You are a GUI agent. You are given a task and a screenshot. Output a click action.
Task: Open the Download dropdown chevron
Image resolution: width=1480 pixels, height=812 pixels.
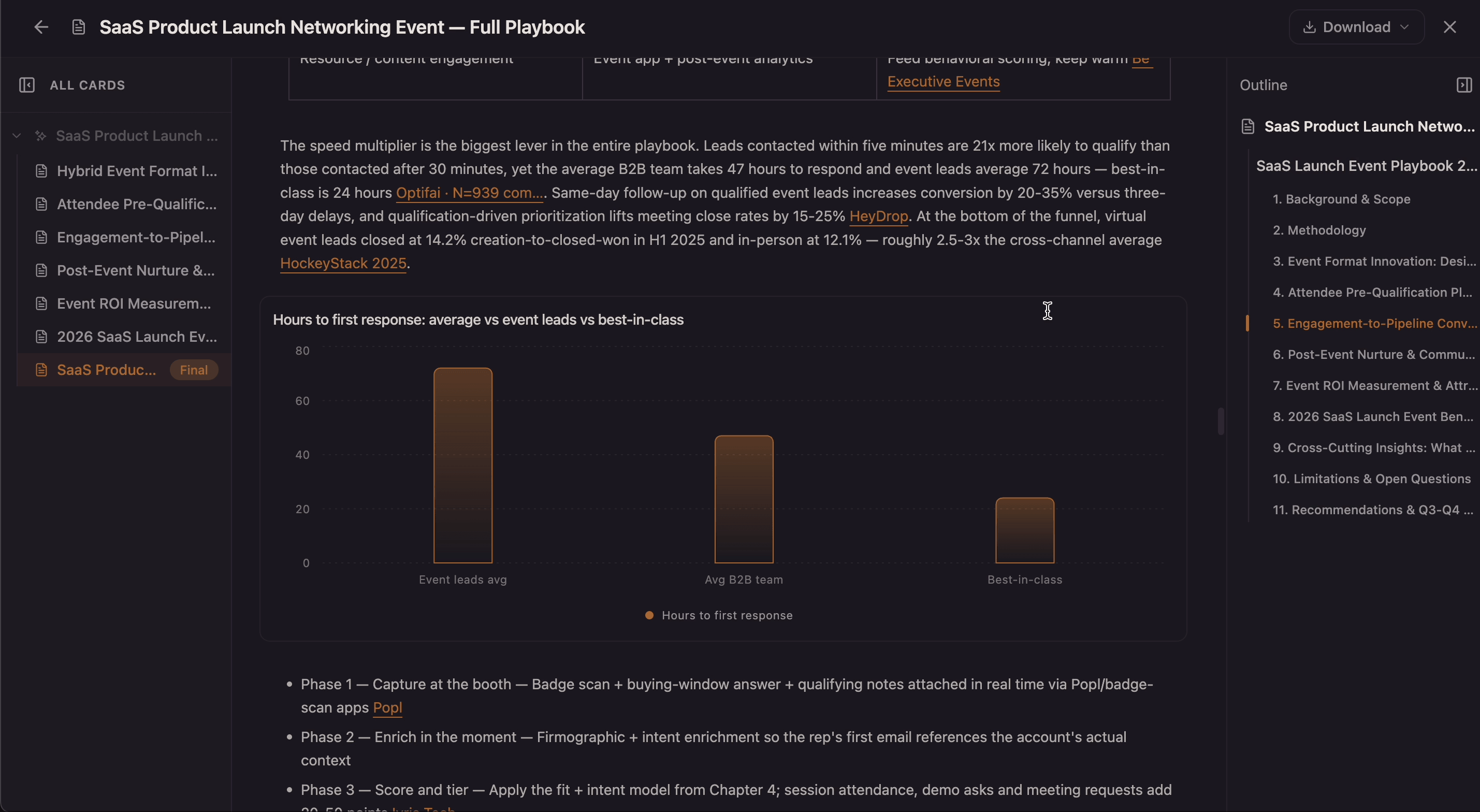(1404, 27)
